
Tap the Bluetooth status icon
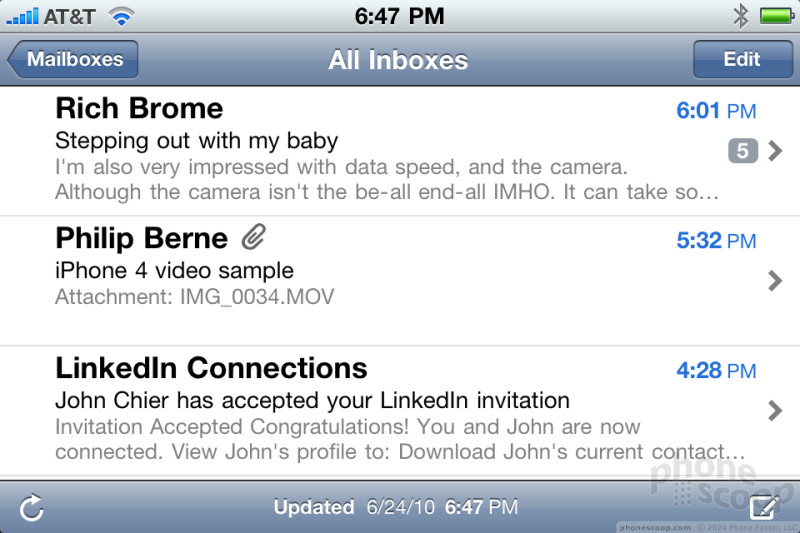click(740, 16)
